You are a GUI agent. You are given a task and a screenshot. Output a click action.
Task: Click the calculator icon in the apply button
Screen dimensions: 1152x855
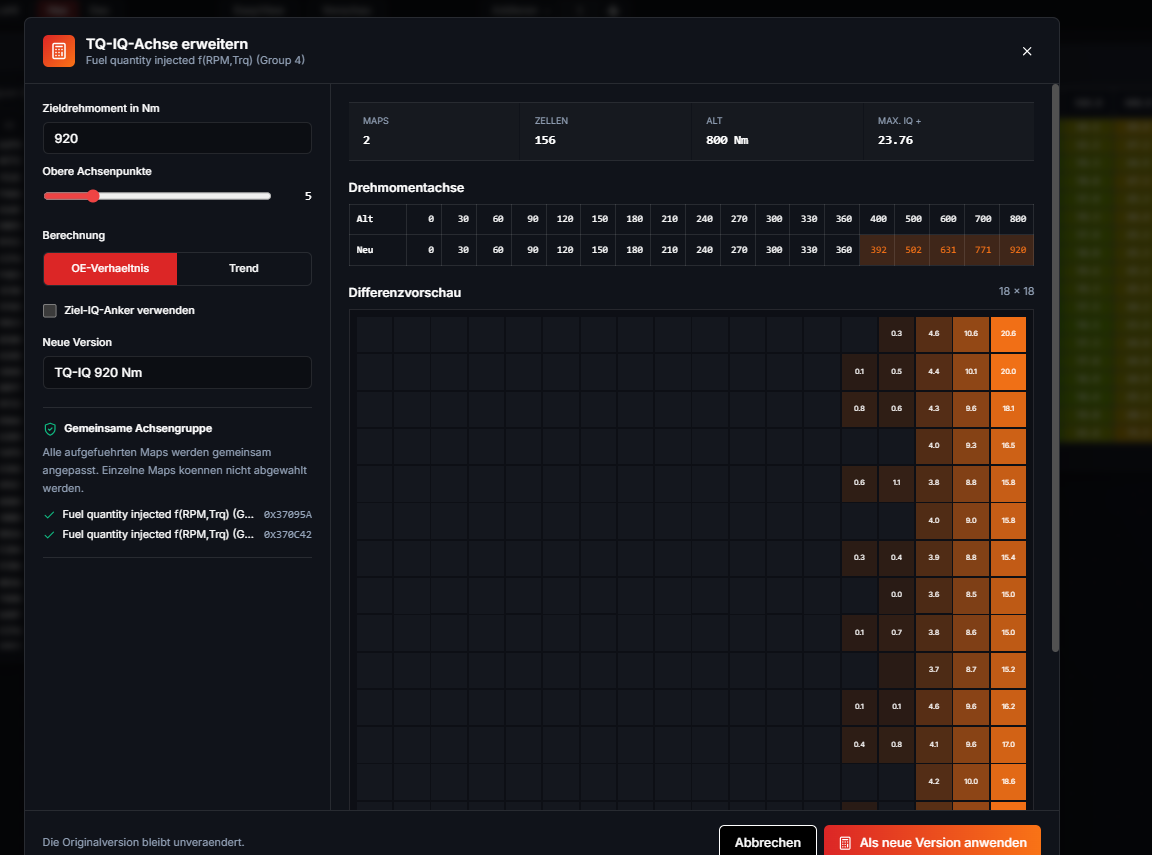tap(845, 843)
